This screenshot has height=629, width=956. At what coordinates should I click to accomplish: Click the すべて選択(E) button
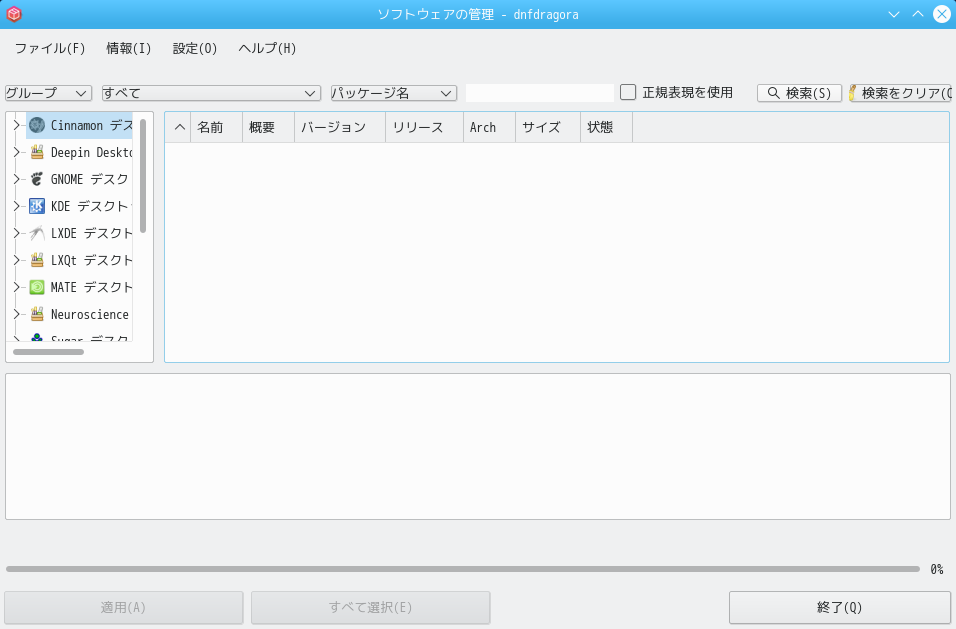371,608
